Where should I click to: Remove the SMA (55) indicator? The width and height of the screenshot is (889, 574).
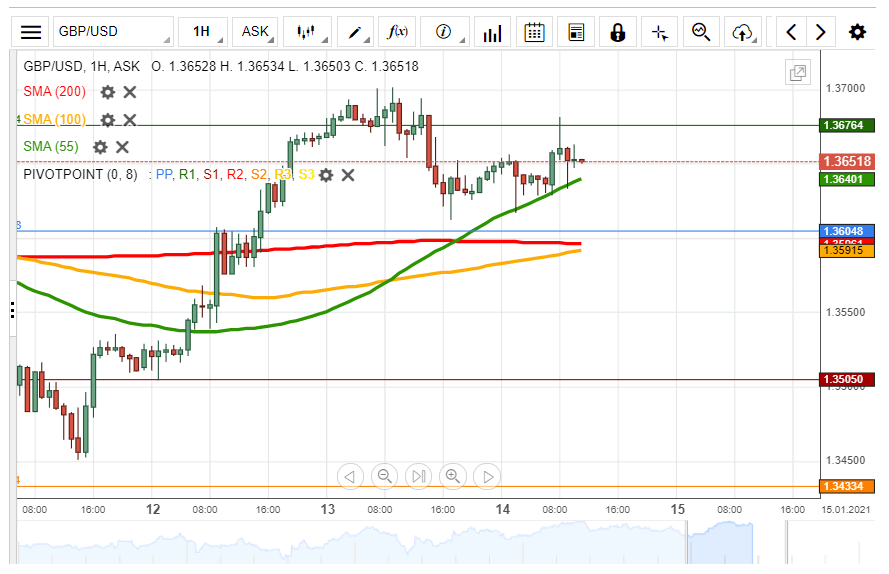point(122,147)
